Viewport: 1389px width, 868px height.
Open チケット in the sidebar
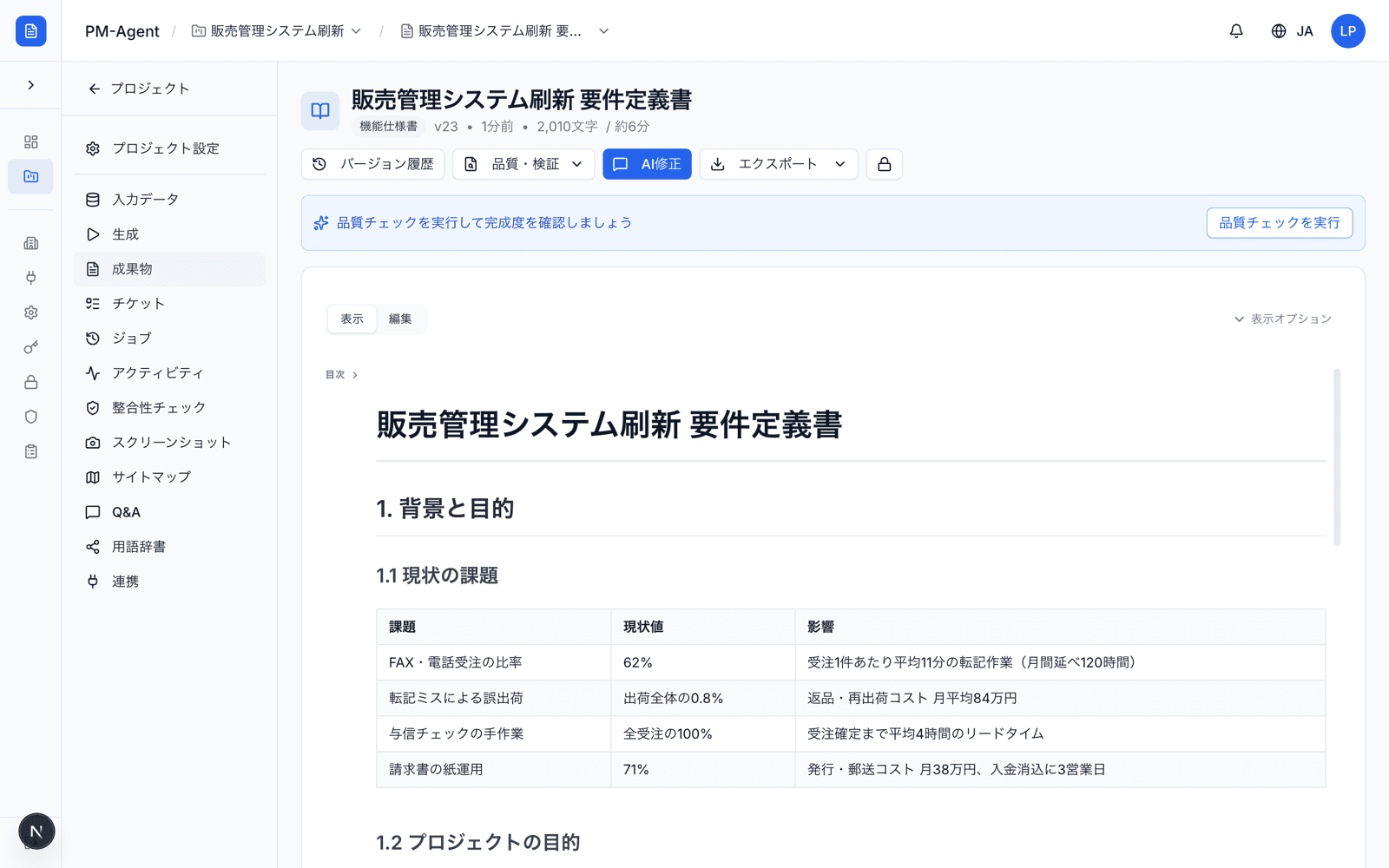pos(169,304)
